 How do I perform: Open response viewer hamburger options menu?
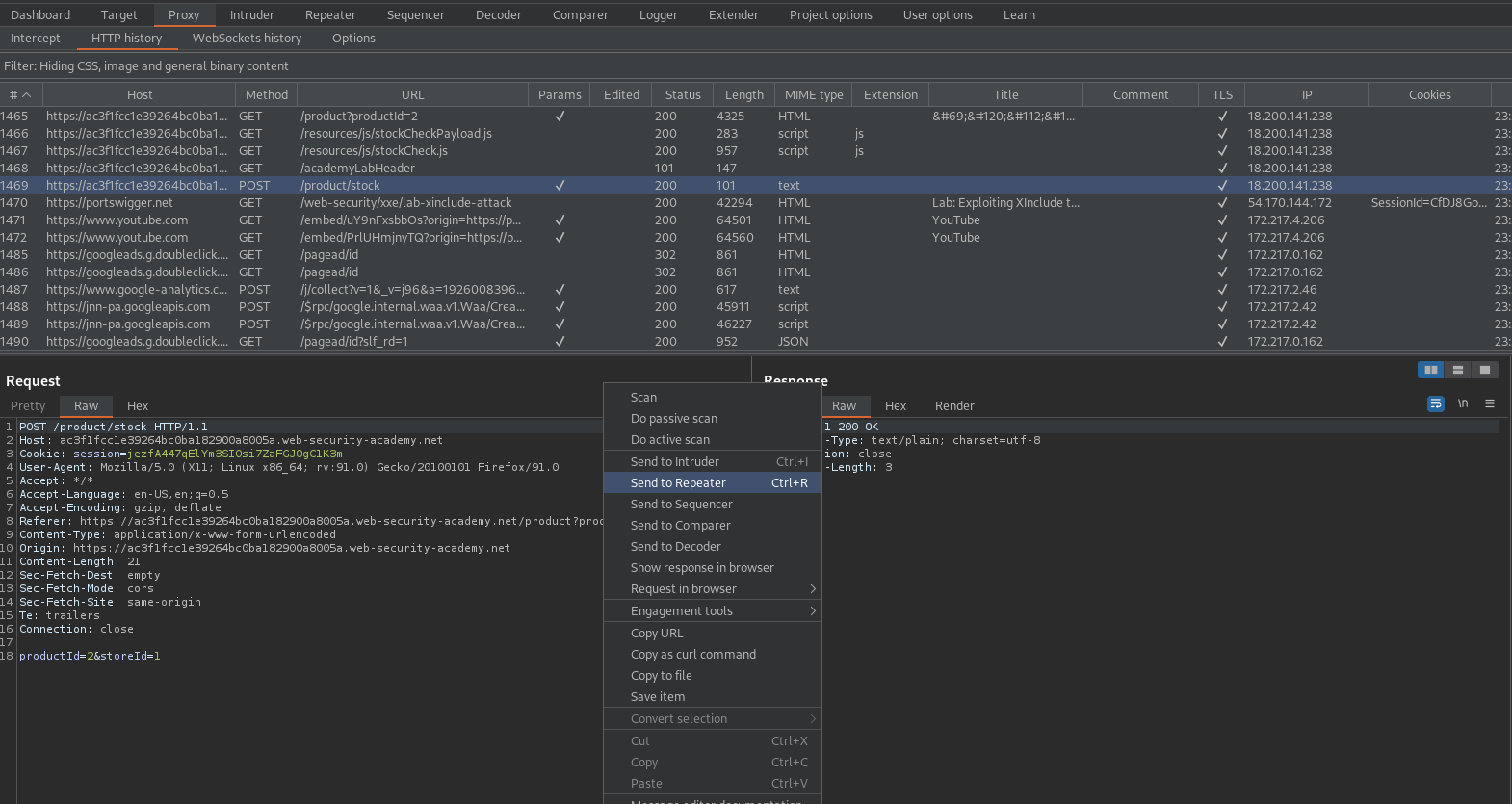[x=1490, y=403]
